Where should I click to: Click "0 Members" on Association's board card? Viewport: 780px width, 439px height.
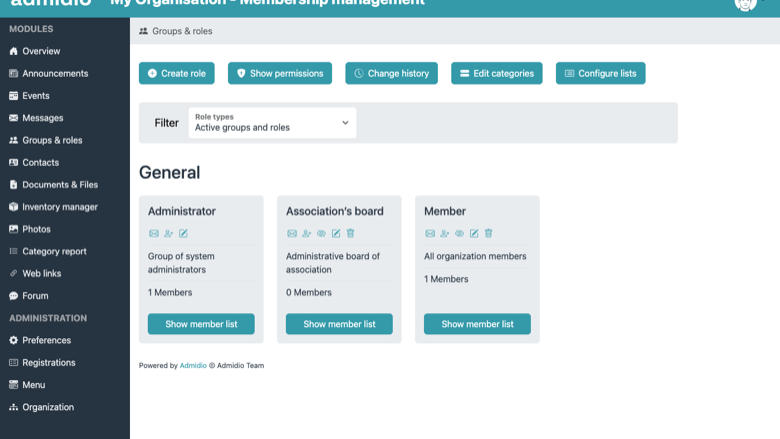click(308, 292)
